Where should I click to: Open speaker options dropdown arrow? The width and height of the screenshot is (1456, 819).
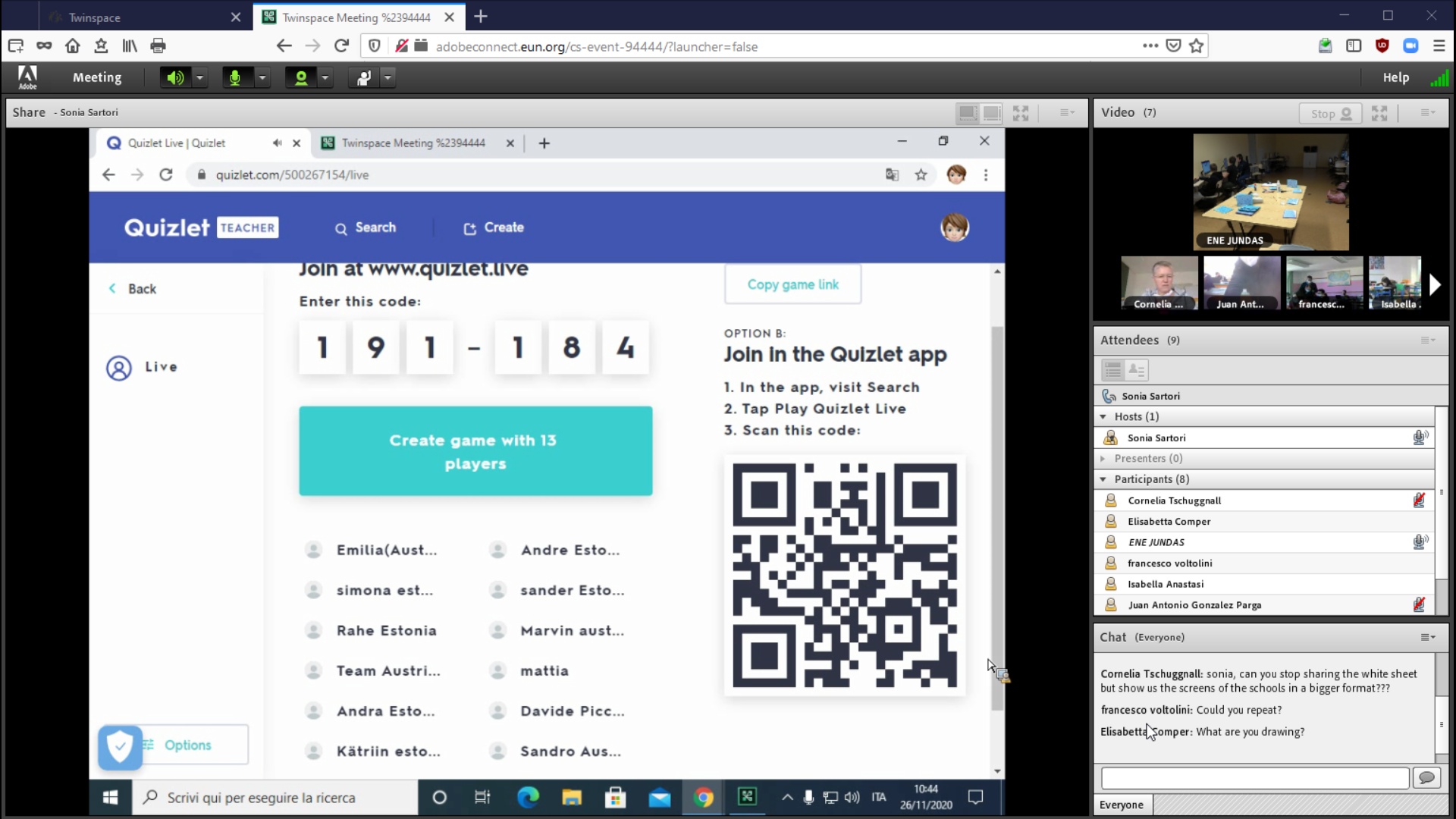click(199, 77)
